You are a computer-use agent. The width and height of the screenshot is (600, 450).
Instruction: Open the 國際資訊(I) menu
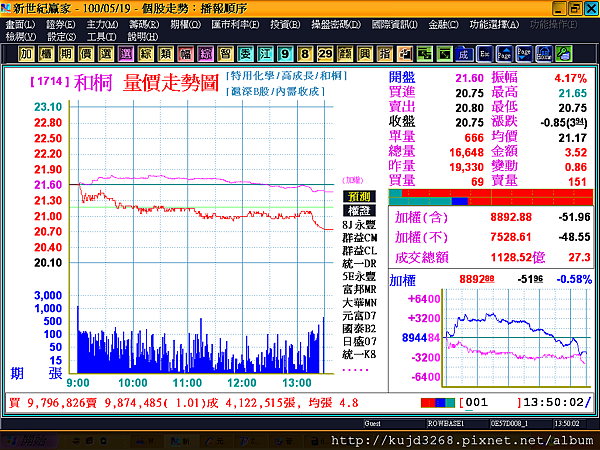tap(395, 25)
